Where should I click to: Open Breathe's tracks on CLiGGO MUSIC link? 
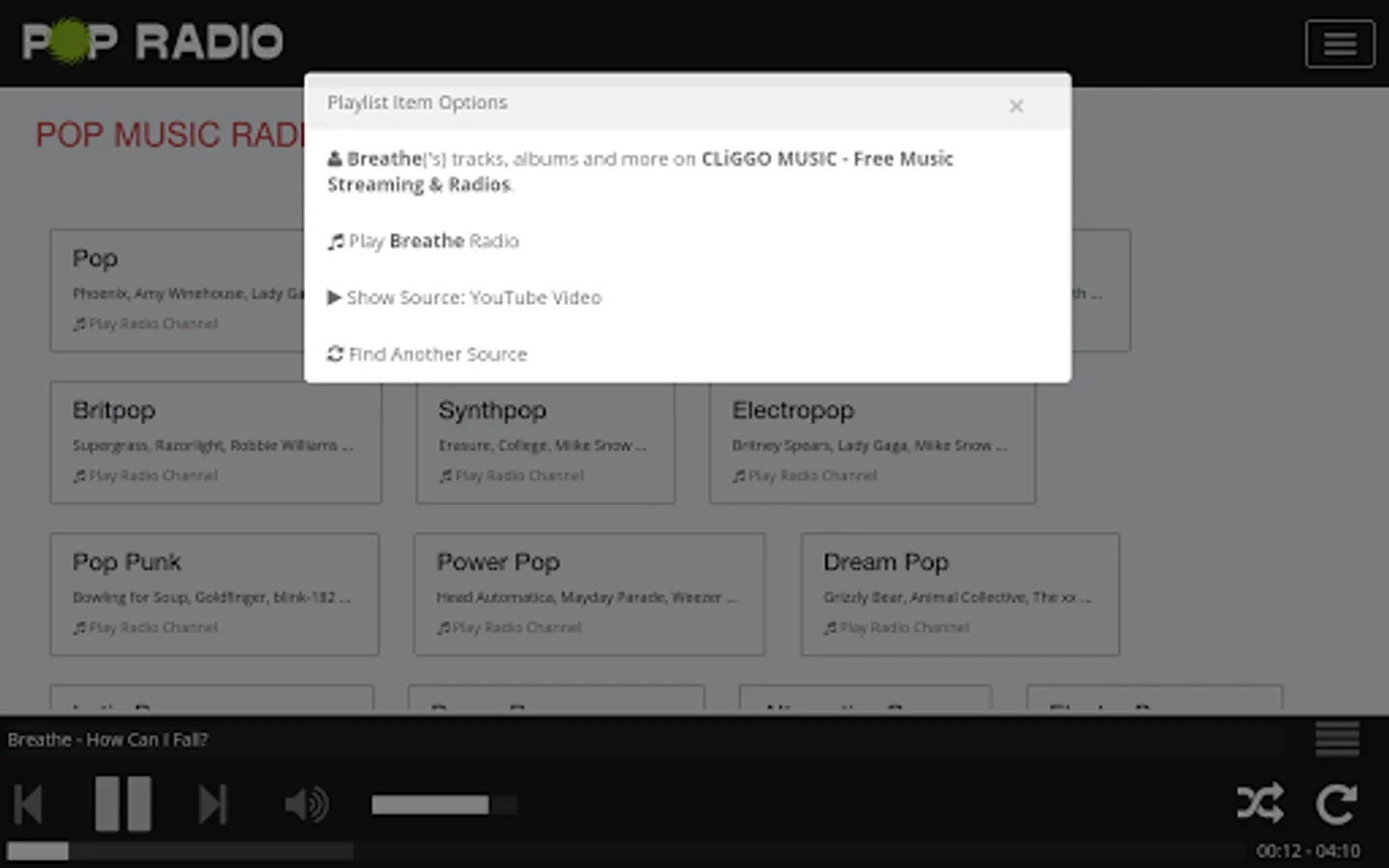[640, 172]
